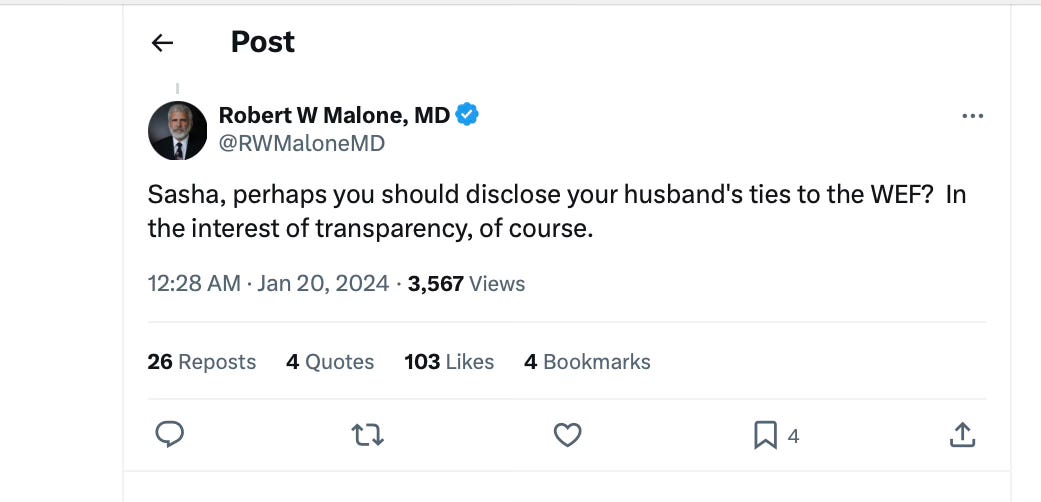Open the share upload icon
Image resolution: width=1041 pixels, height=502 pixels.
coord(962,435)
